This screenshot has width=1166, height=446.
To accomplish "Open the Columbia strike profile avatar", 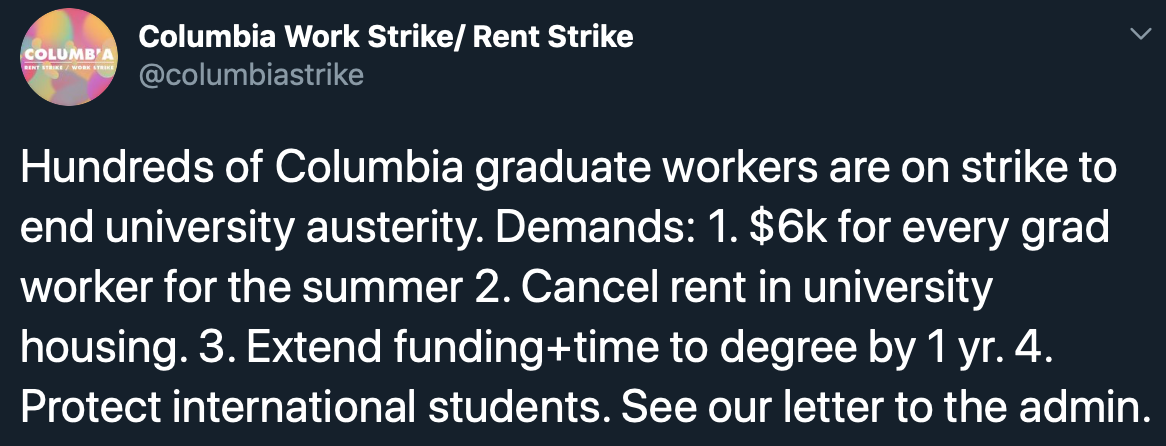I will (x=68, y=57).
